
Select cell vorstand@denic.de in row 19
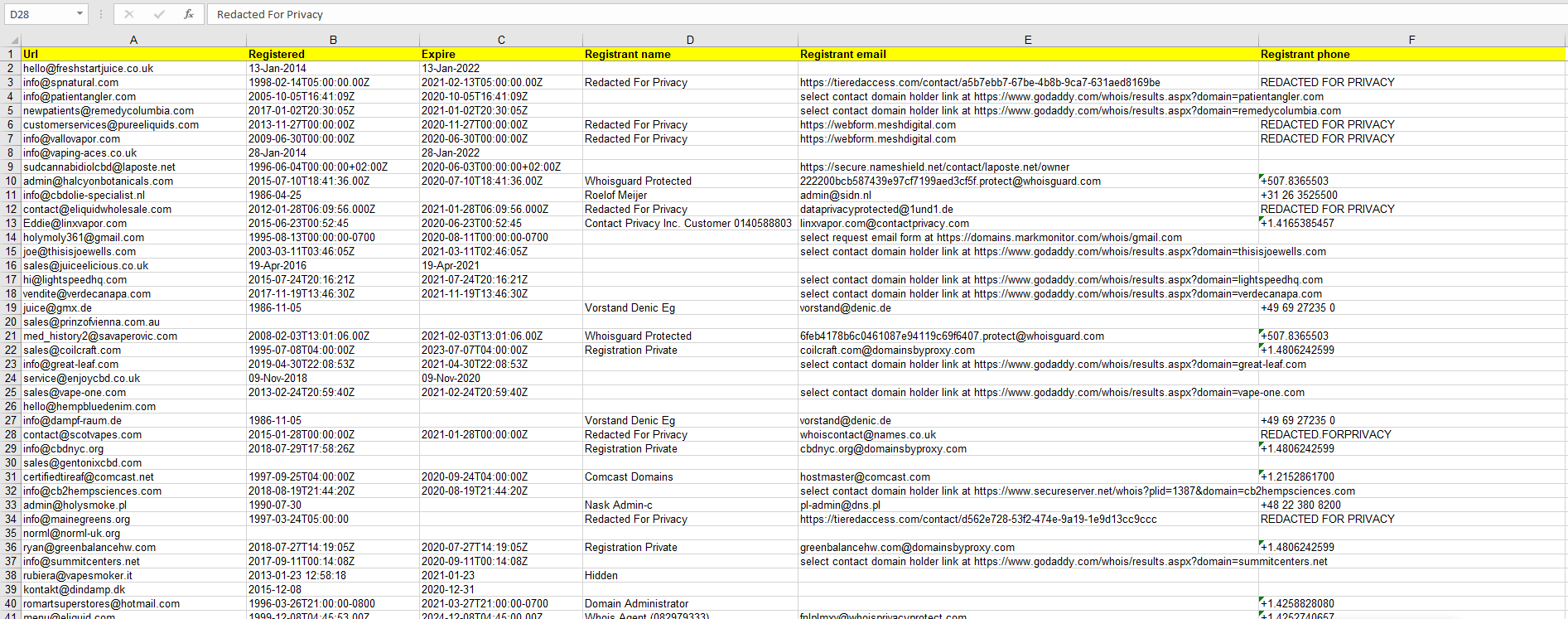[1028, 307]
